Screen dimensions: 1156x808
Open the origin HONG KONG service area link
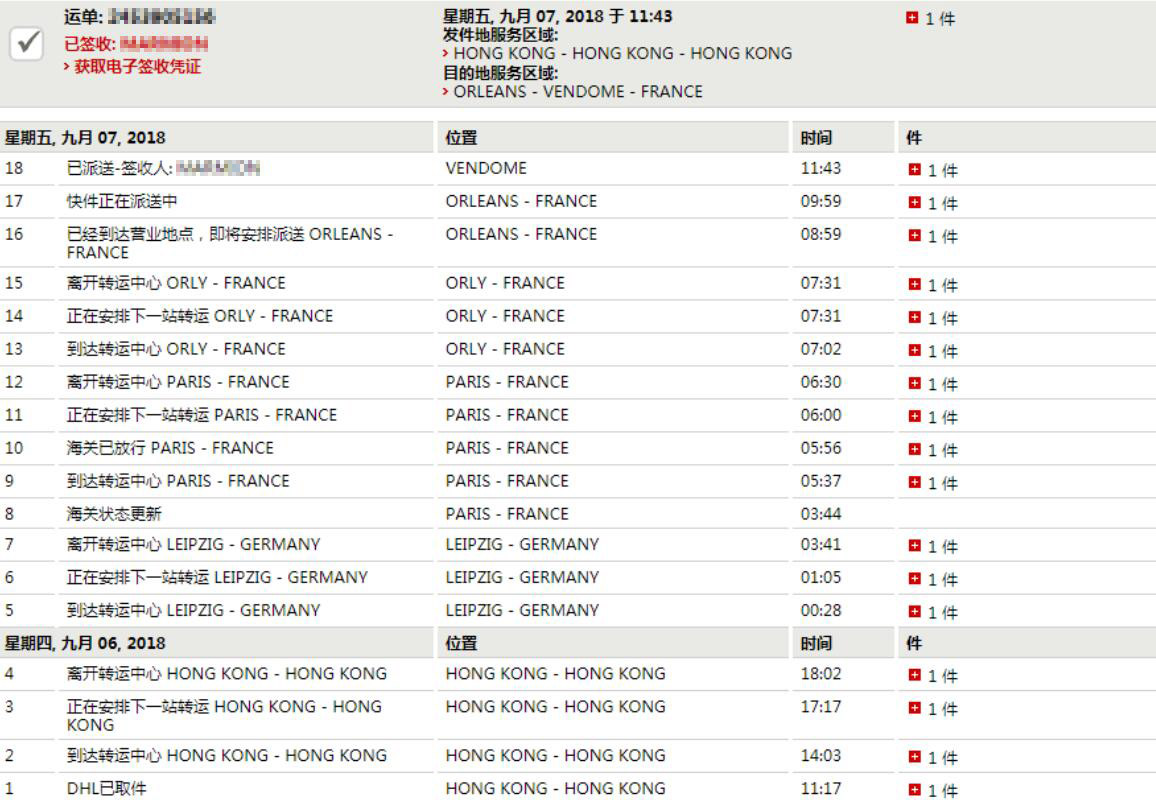click(x=622, y=53)
